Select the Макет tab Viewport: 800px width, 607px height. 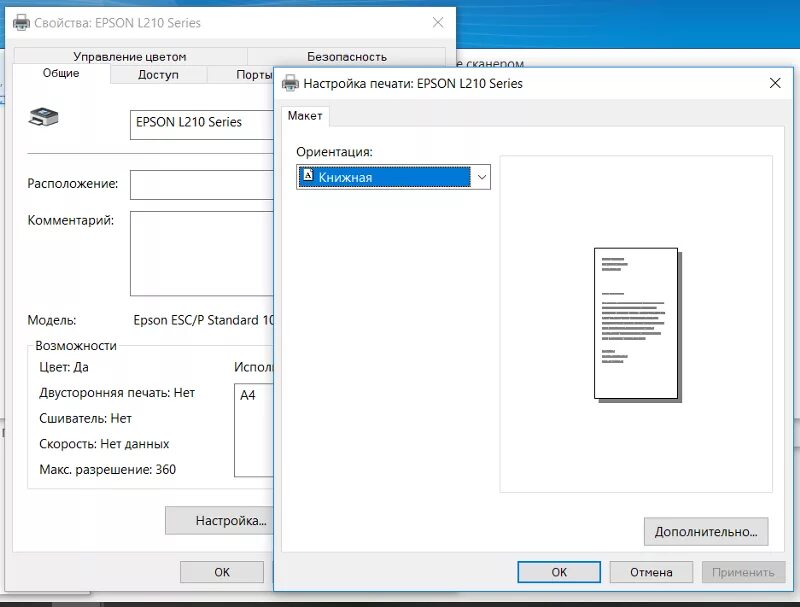[305, 116]
